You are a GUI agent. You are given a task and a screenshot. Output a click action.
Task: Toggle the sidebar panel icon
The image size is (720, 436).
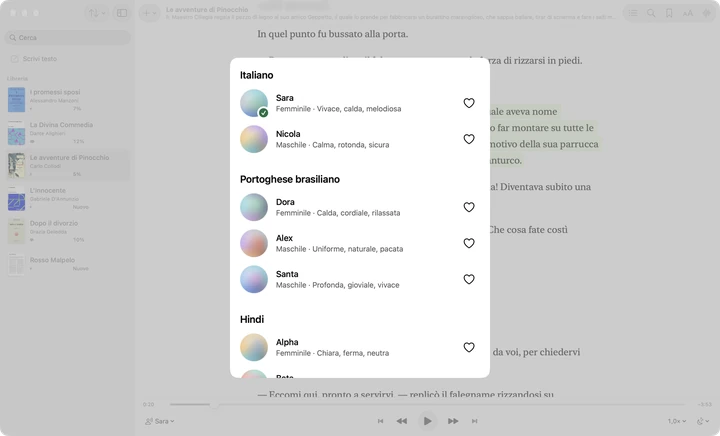(122, 13)
